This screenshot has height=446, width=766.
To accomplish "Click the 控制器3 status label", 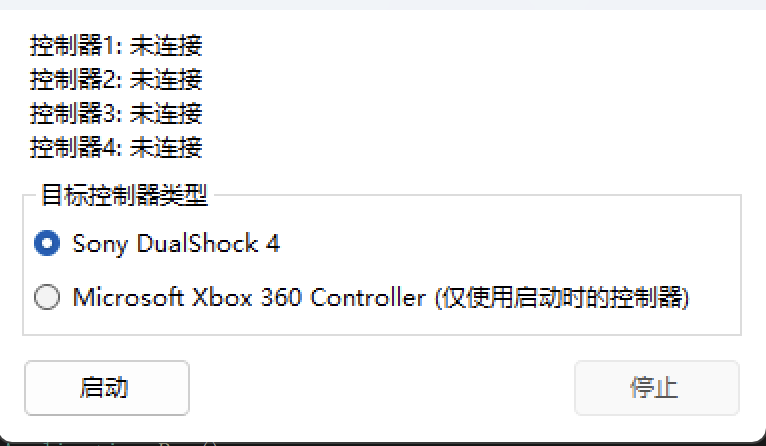I will tap(116, 113).
